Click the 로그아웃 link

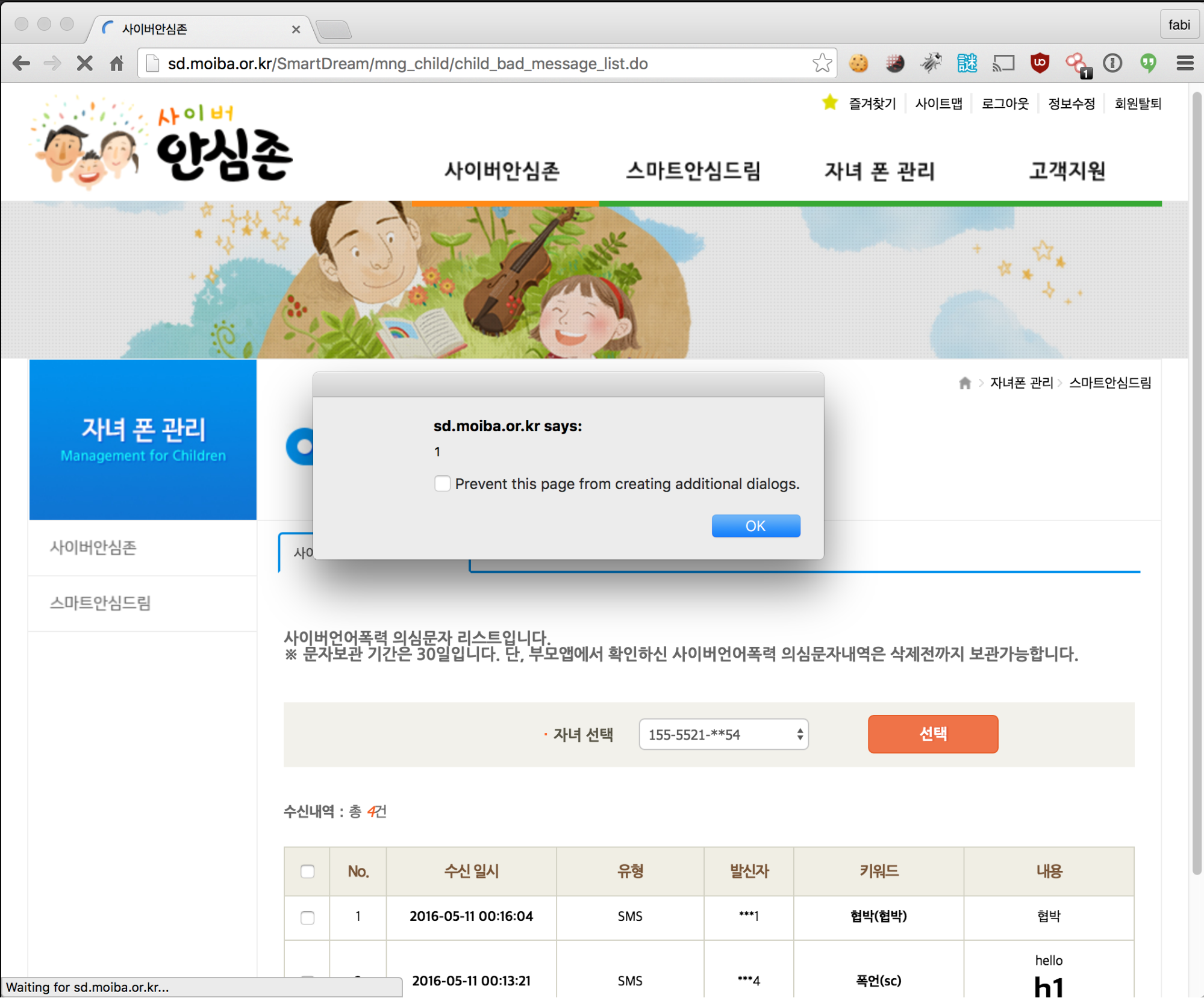pyautogui.click(x=1005, y=104)
